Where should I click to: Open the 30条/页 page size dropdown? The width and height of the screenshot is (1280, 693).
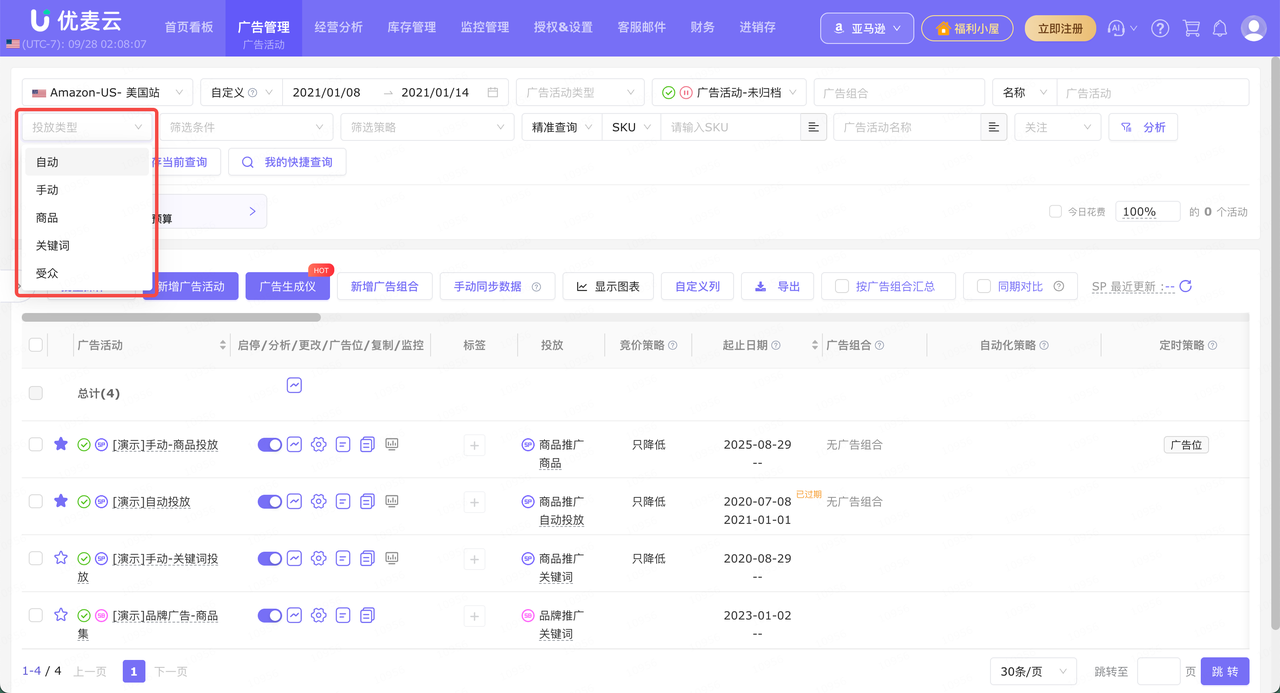1033,671
